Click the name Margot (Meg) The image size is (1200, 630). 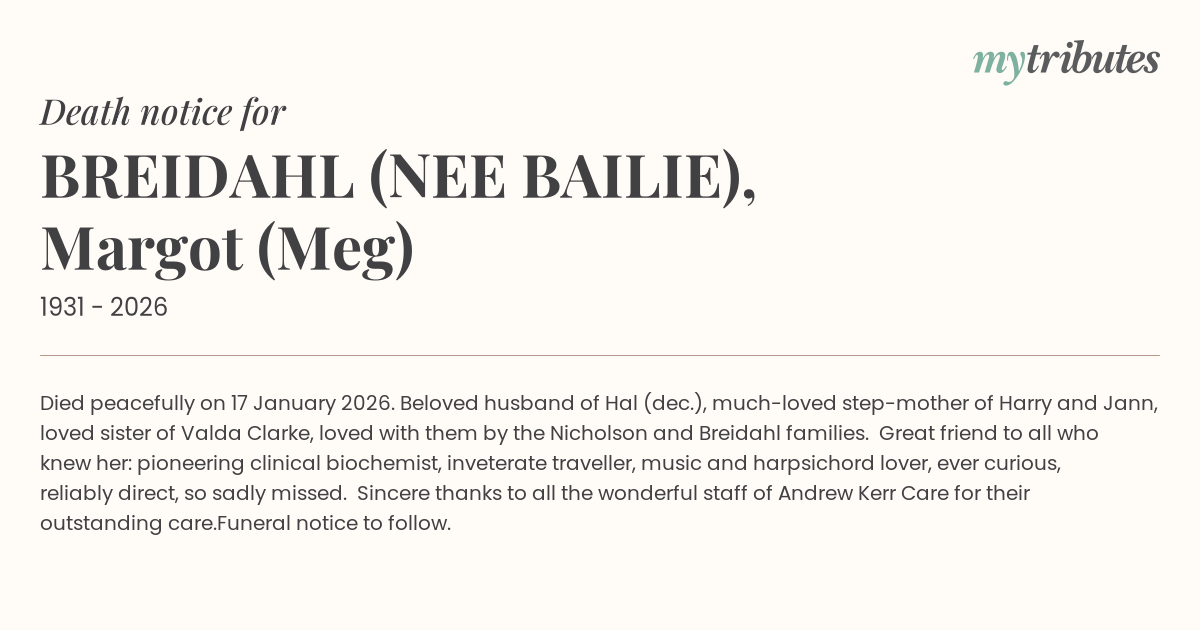(x=227, y=249)
